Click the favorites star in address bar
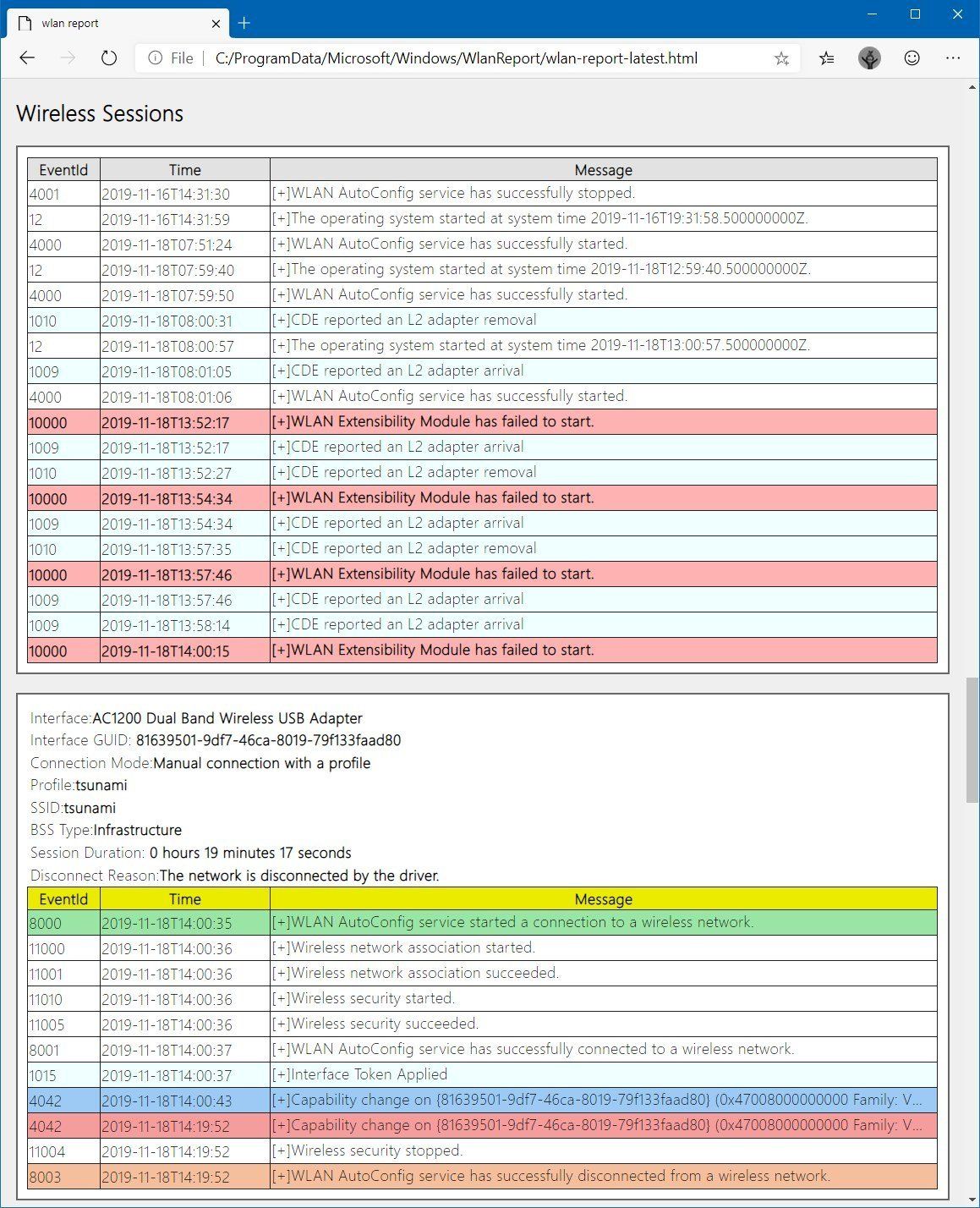The width and height of the screenshot is (980, 1208). point(782,58)
